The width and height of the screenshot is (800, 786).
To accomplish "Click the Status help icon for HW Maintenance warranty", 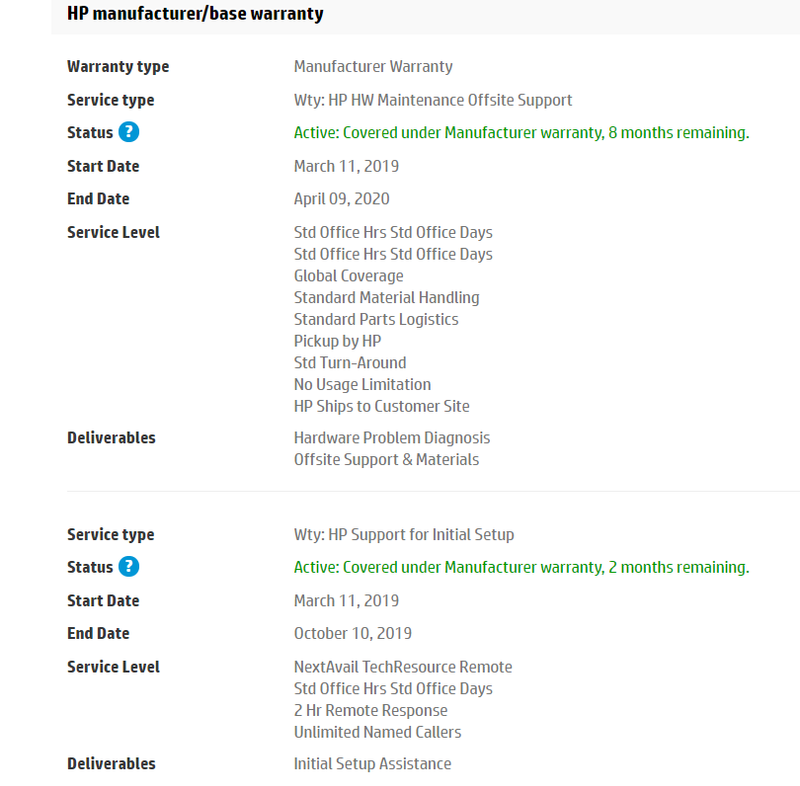I will coord(128,133).
